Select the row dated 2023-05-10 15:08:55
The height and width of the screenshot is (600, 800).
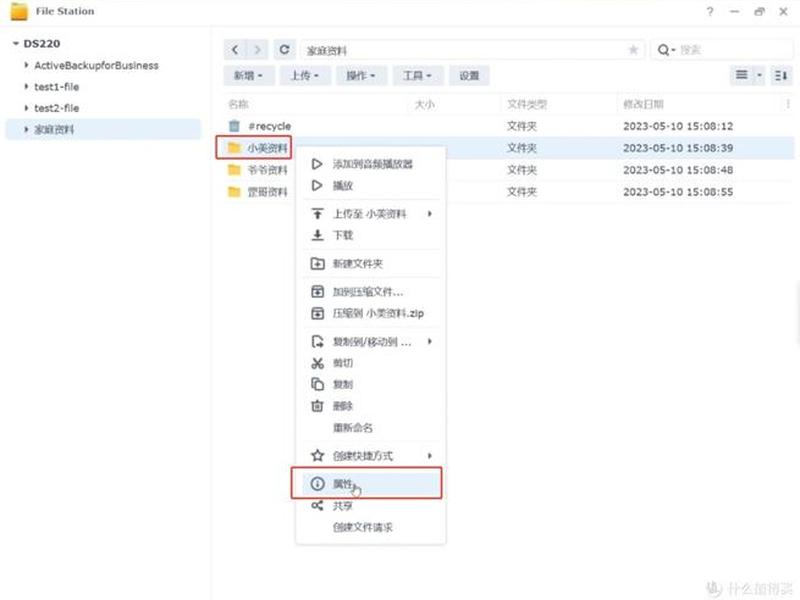509,192
